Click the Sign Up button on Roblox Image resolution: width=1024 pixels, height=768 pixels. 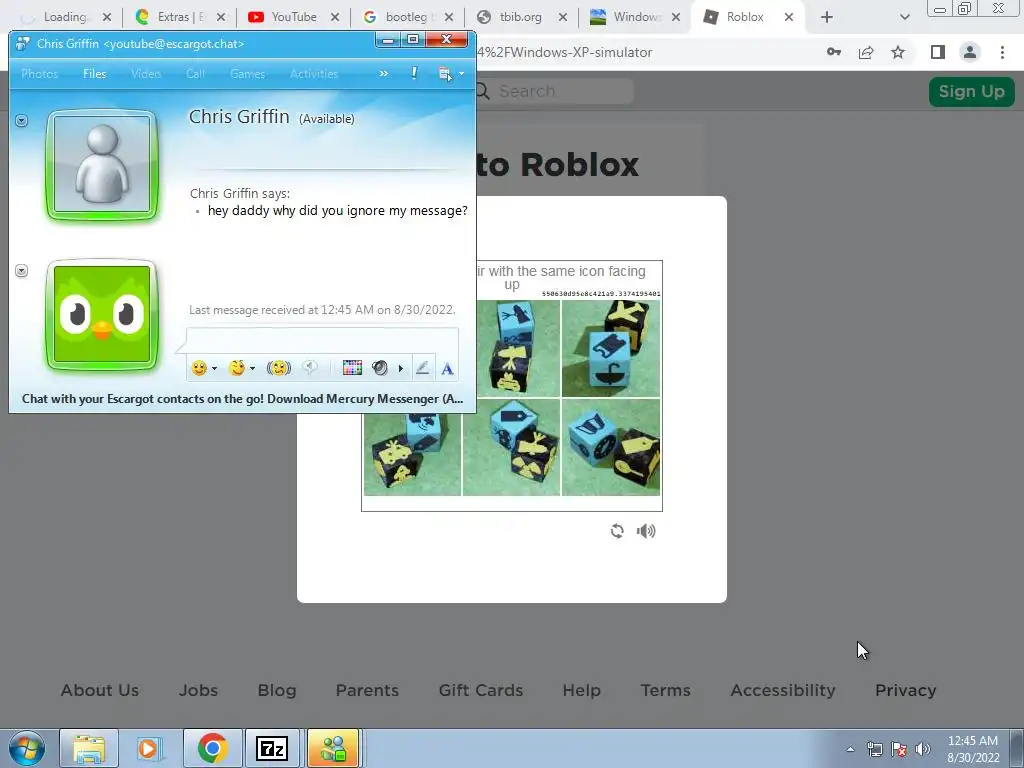[971, 91]
